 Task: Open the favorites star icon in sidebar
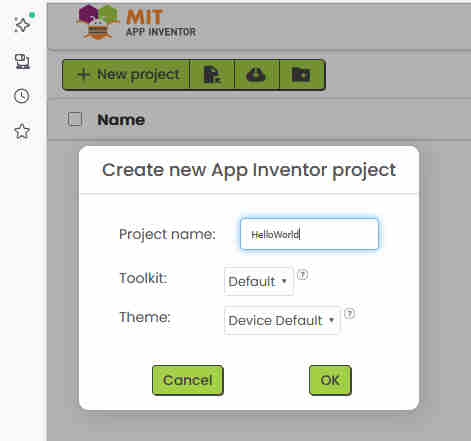coord(22,131)
